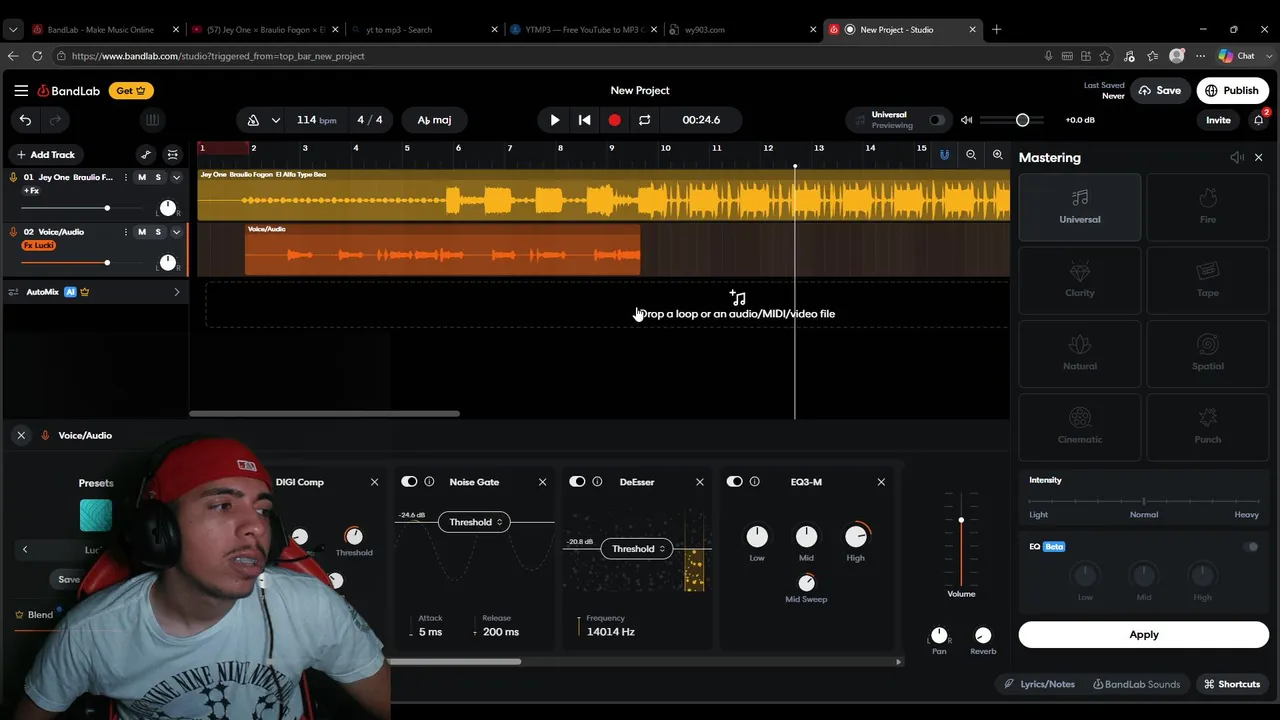This screenshot has width=1280, height=720.
Task: Open notifications bell
Action: 1259,120
